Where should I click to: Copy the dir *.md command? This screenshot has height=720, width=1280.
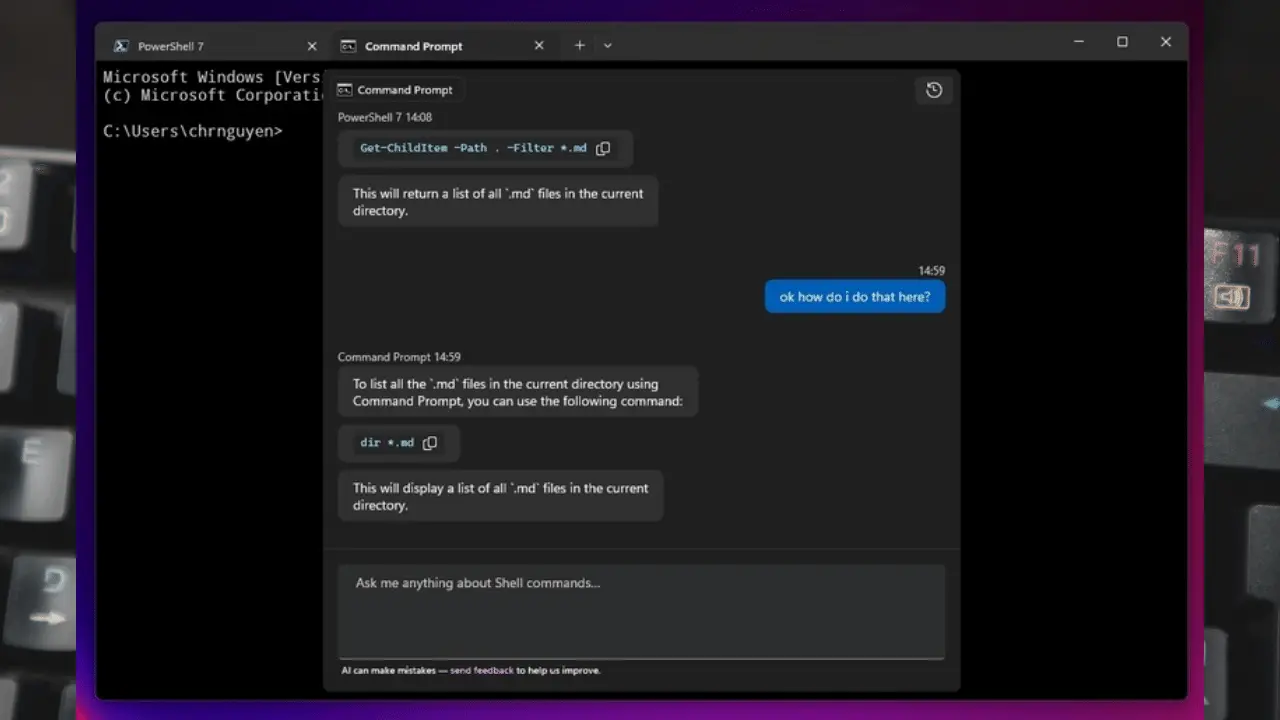pyautogui.click(x=430, y=443)
